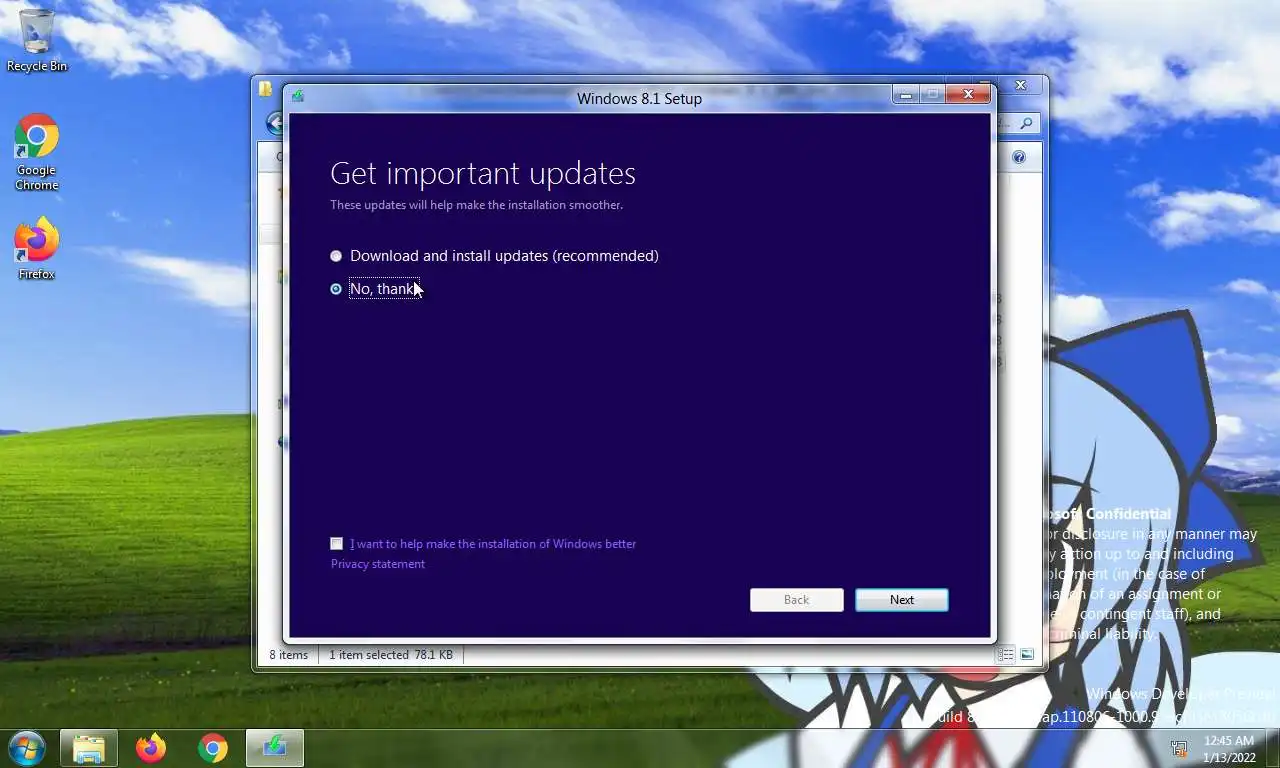Screen dimensions: 1280x768
Task: Open the Windows Start menu orb
Action: point(27,747)
